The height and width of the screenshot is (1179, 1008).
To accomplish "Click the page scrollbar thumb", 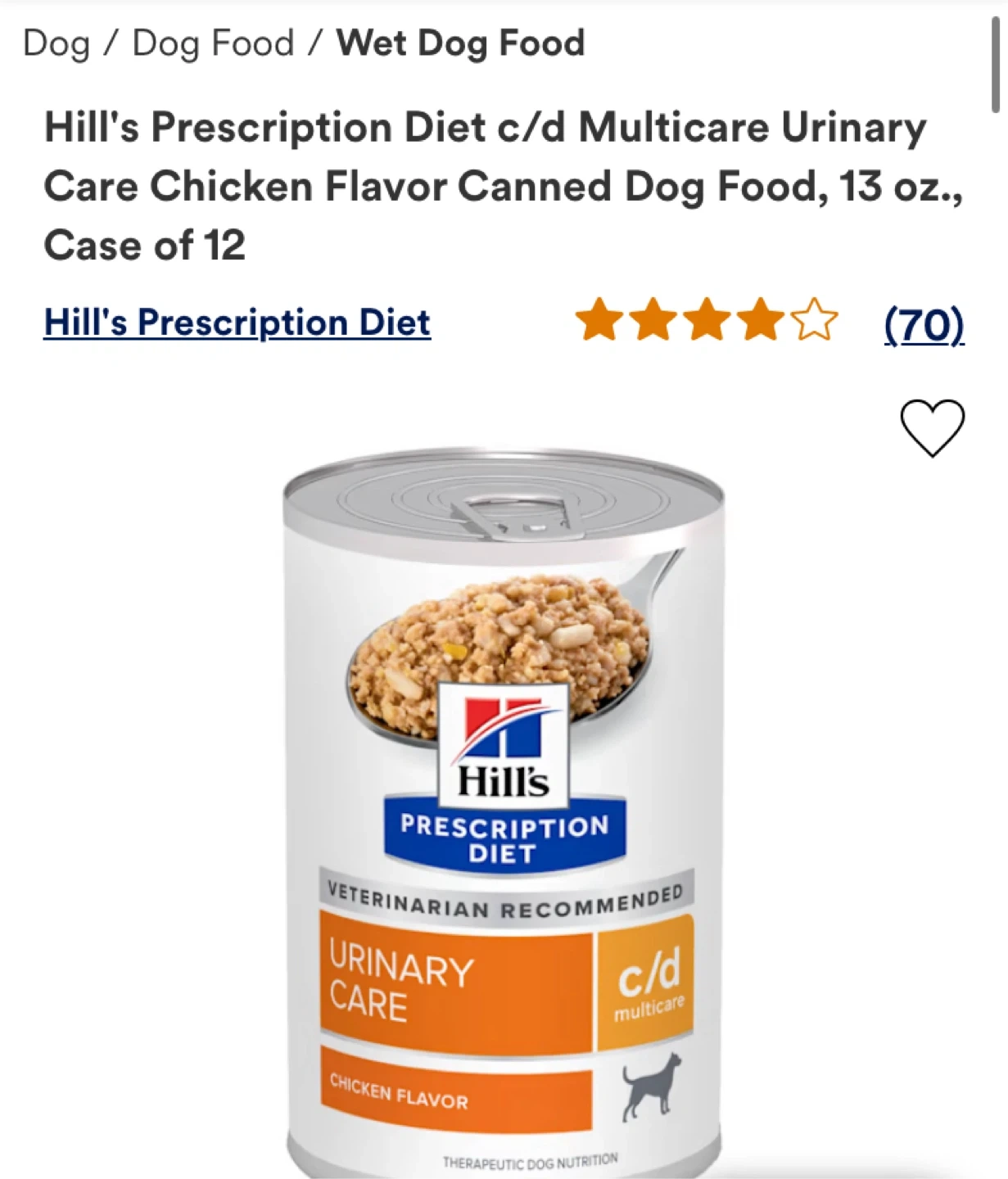I will point(996,65).
